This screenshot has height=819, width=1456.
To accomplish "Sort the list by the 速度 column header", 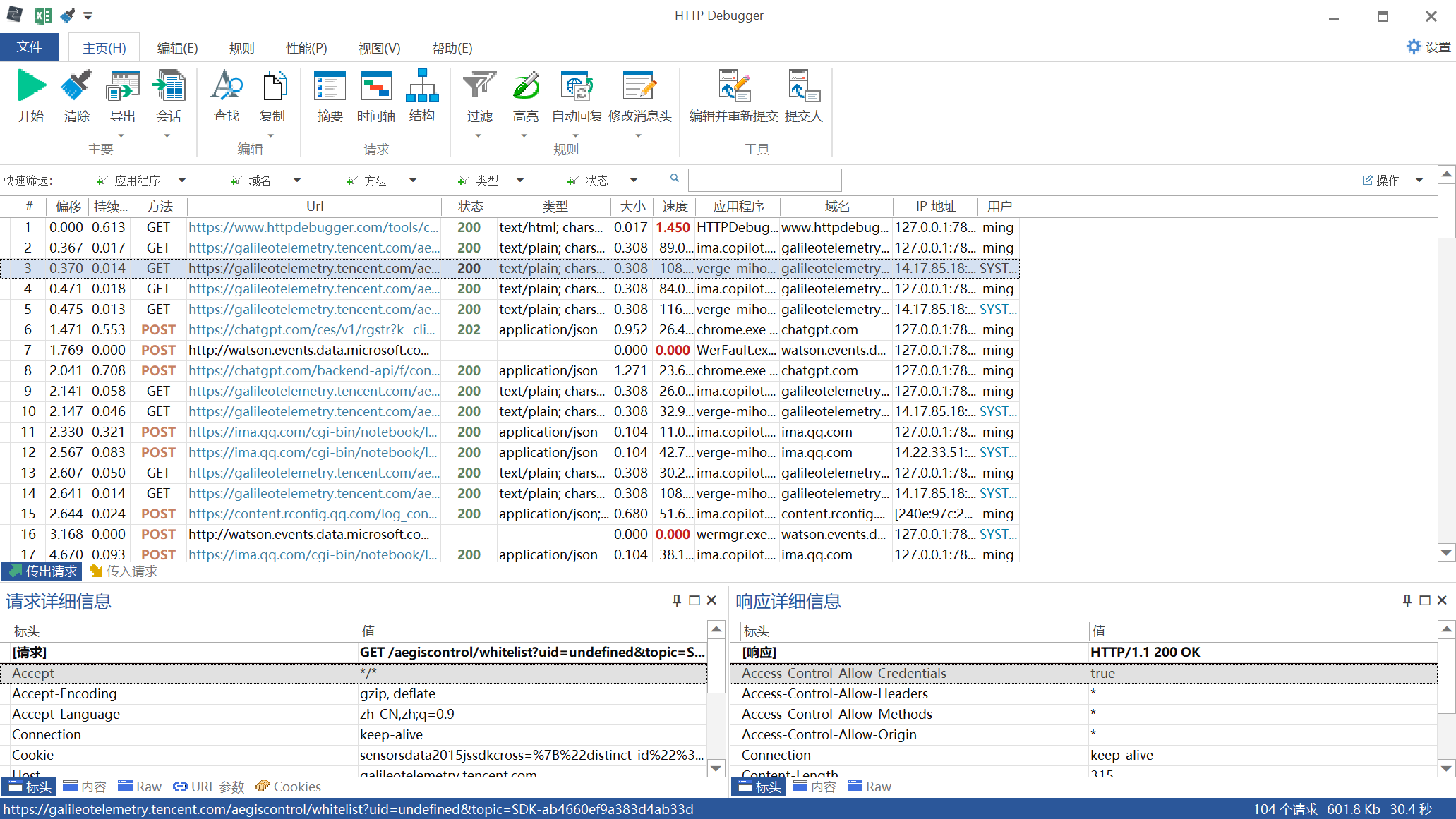I will pyautogui.click(x=675, y=206).
